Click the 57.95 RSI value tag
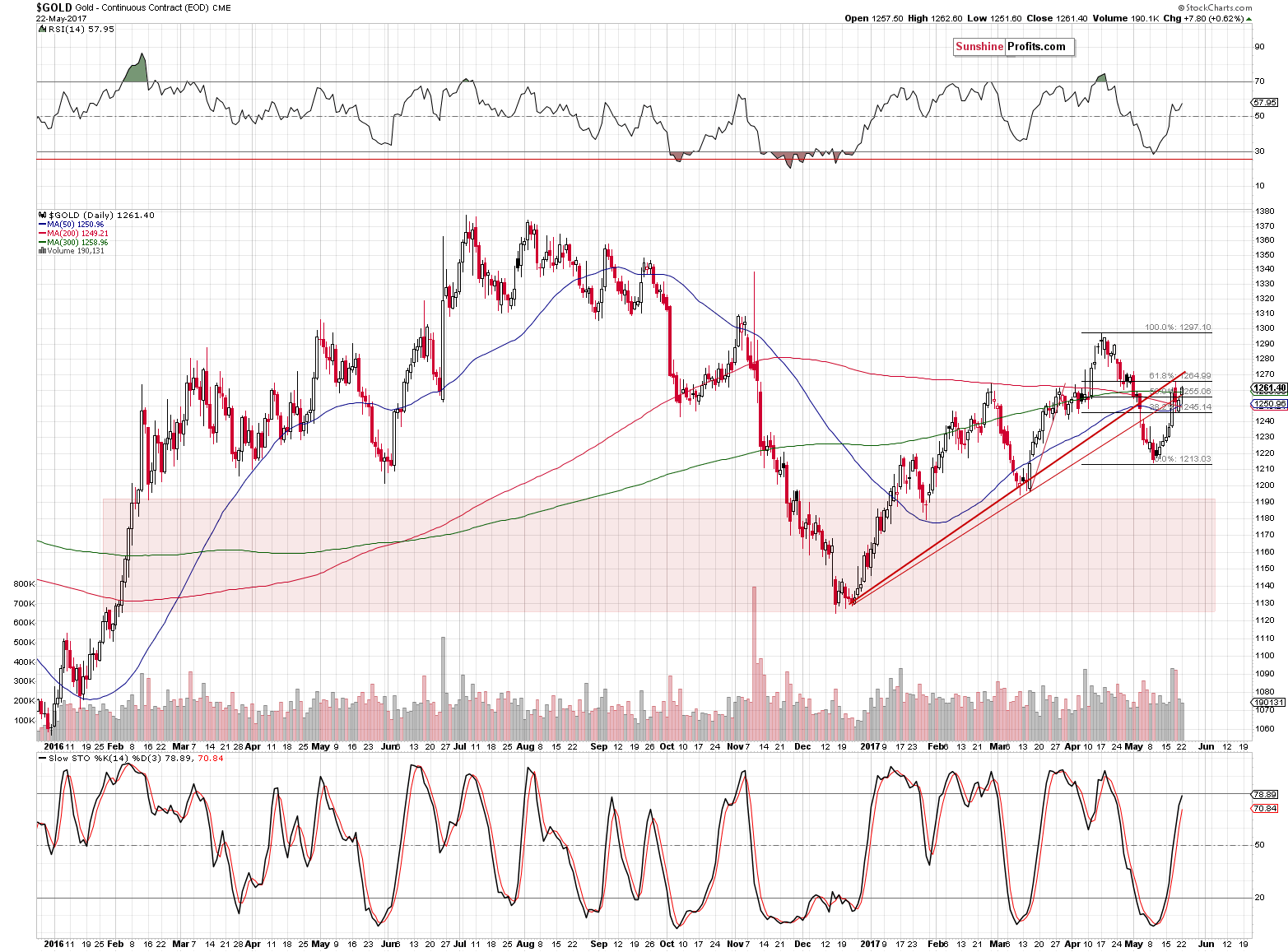Image resolution: width=1288 pixels, height=952 pixels. pos(1265,103)
